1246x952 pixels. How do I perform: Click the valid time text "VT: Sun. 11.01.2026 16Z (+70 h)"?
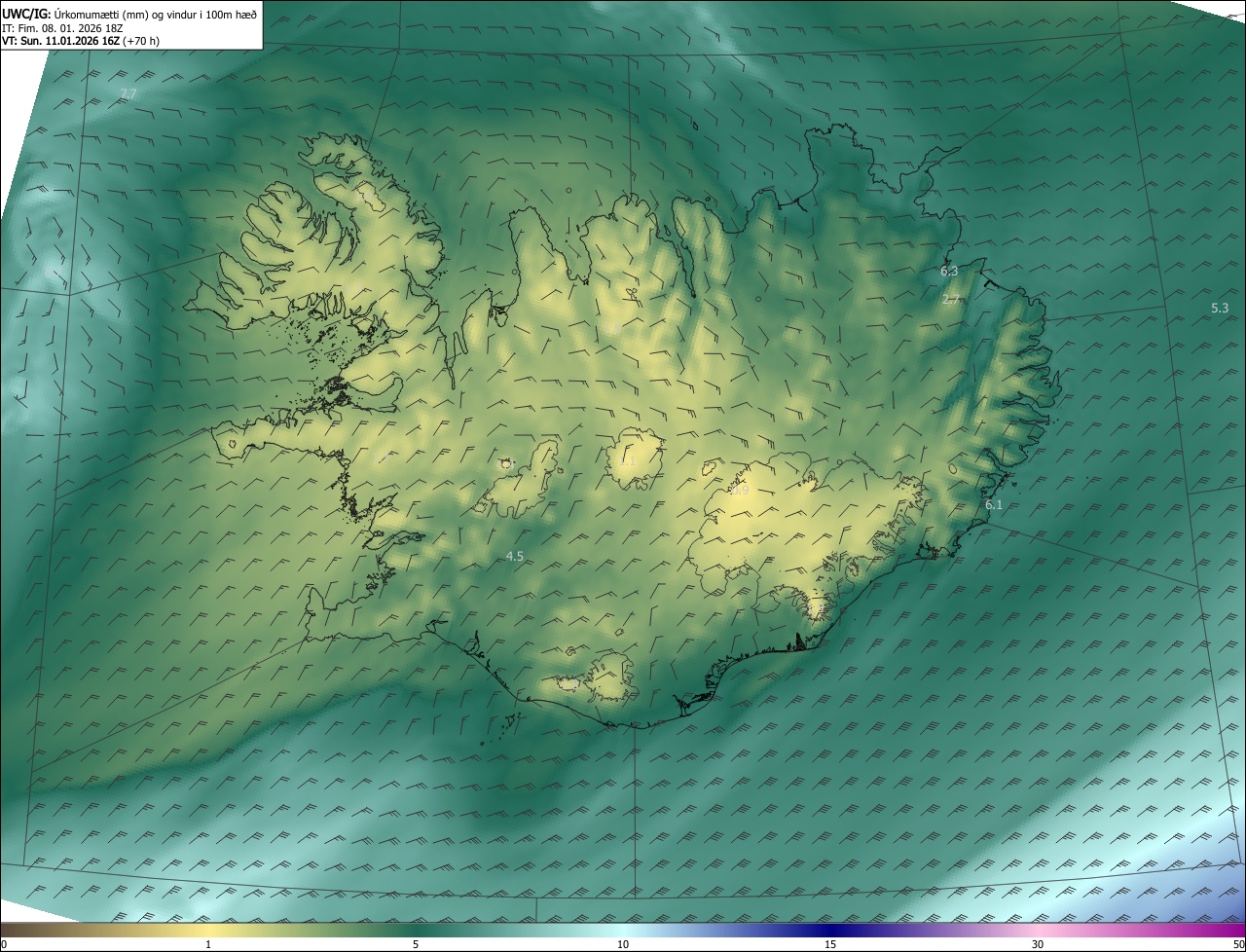click(81, 41)
